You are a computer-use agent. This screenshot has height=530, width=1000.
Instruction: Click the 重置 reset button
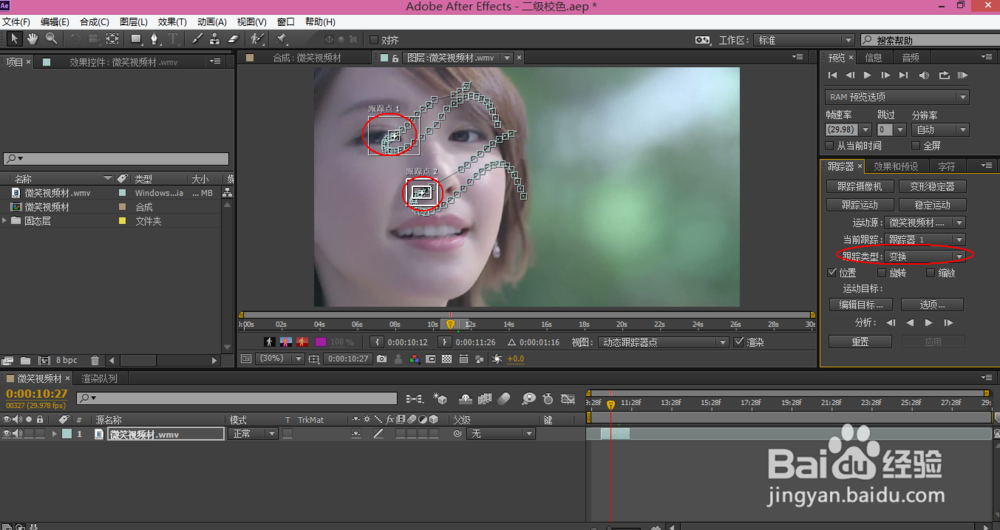860,342
